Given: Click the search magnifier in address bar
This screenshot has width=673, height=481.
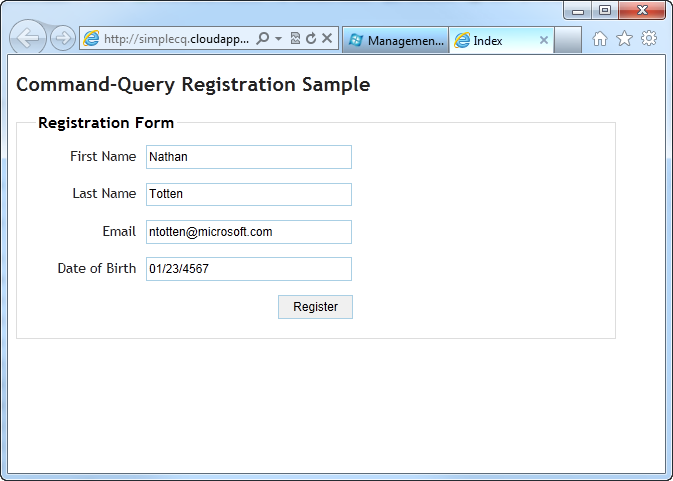Looking at the screenshot, I should coord(262,38).
